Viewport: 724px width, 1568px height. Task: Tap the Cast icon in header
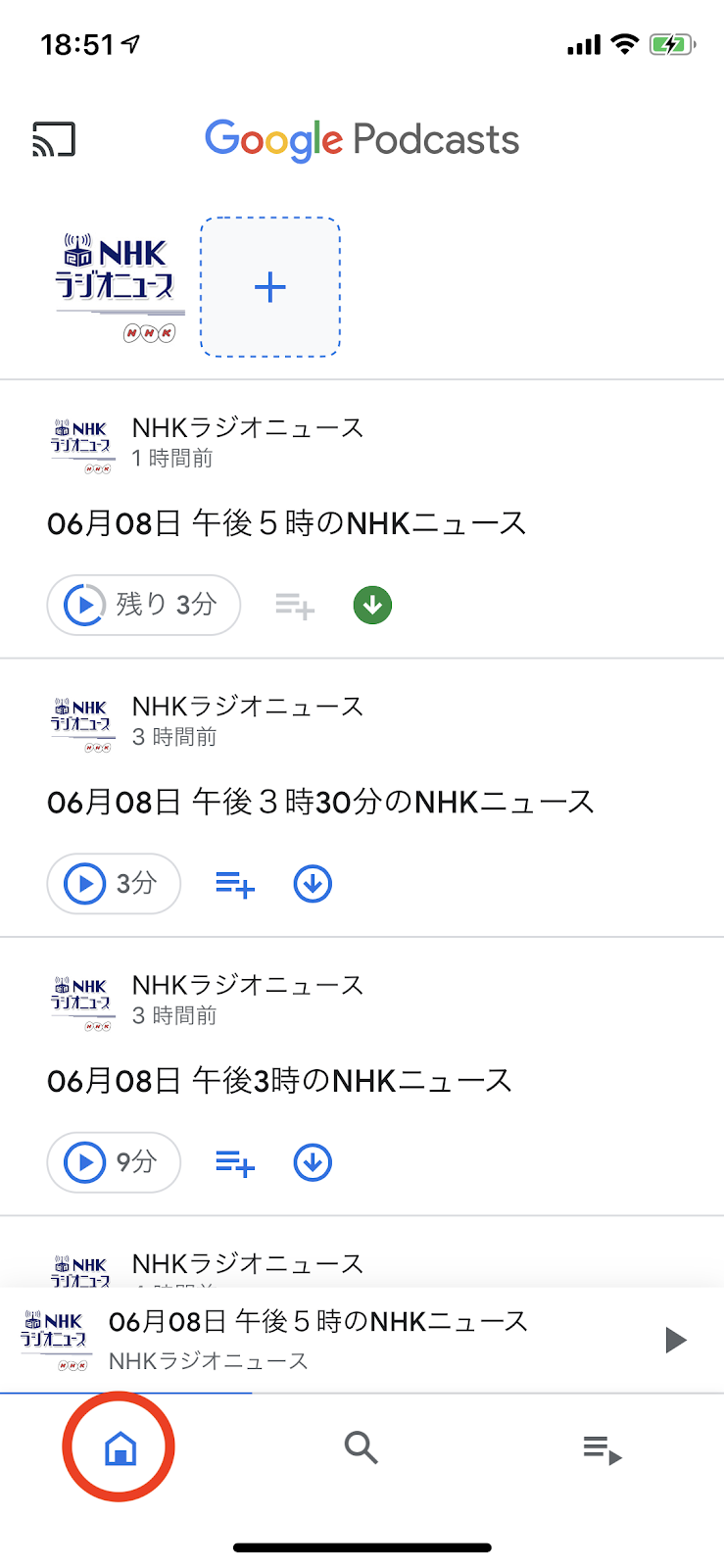[x=54, y=140]
